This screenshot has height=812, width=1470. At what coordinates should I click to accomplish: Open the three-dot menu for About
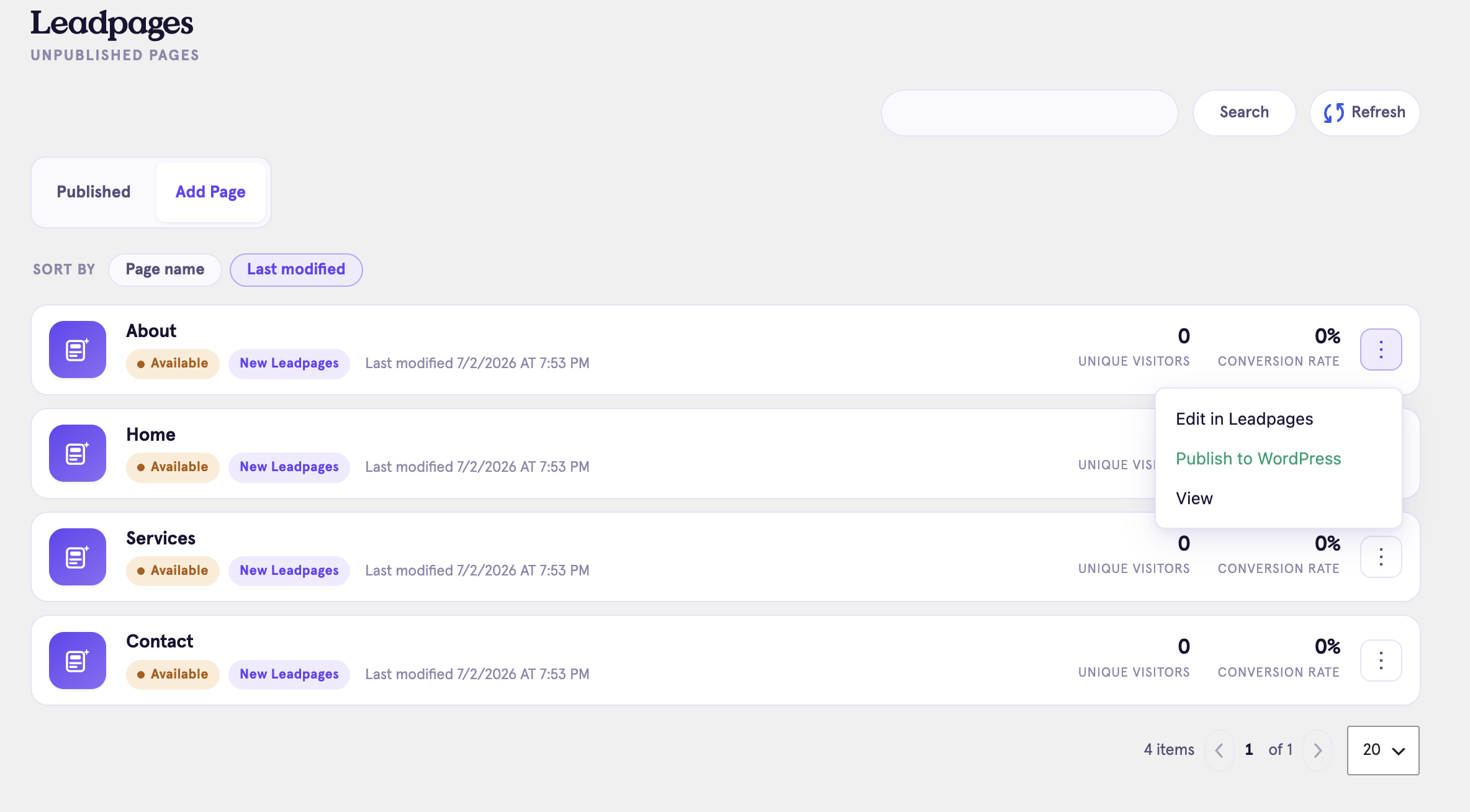(1381, 350)
